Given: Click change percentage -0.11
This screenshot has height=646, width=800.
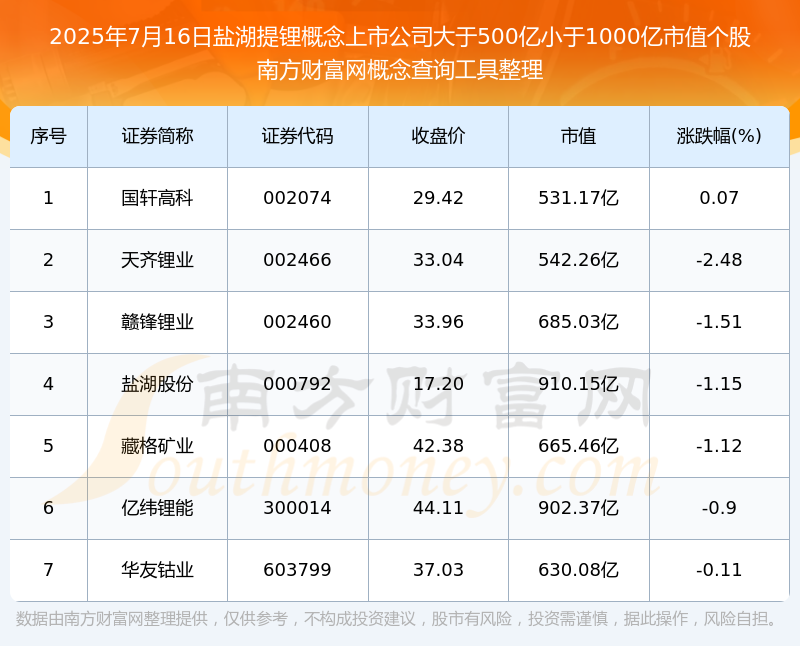Looking at the screenshot, I should pyautogui.click(x=719, y=569).
